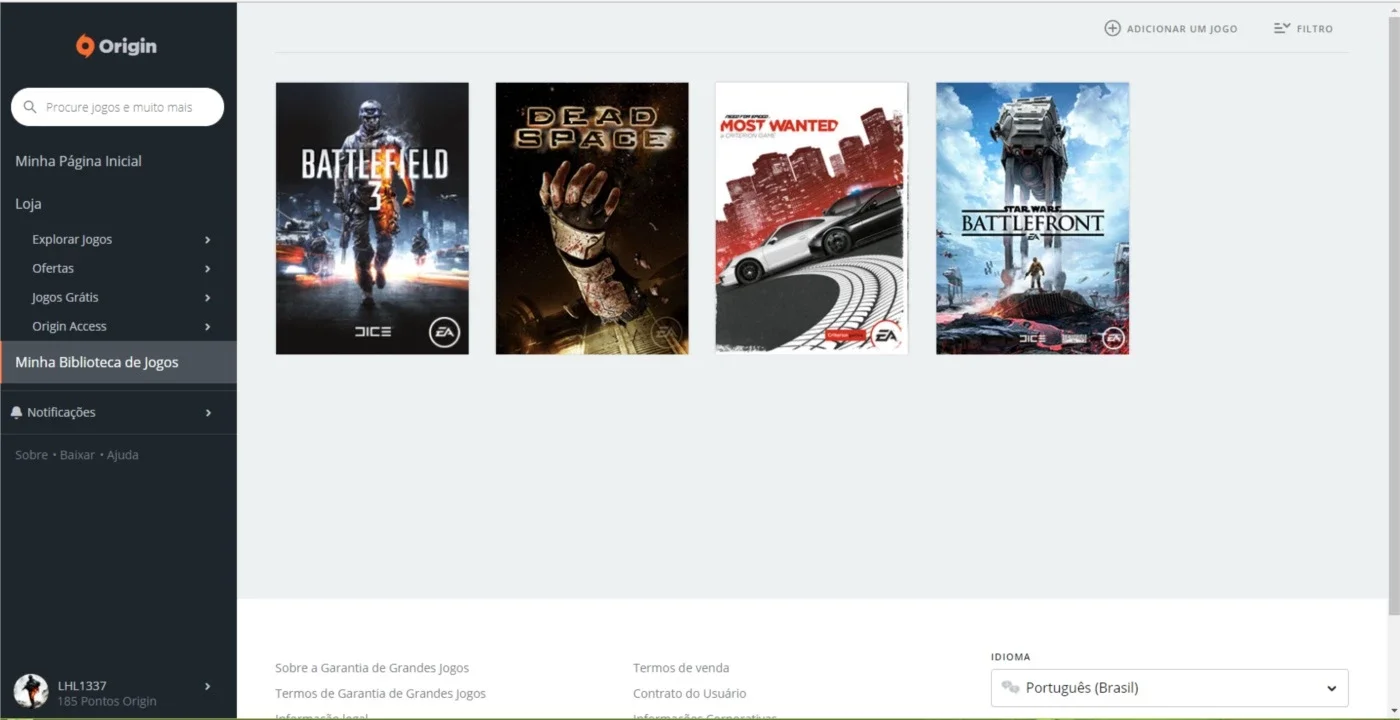
Task: Click the Filtro button
Action: point(1303,28)
